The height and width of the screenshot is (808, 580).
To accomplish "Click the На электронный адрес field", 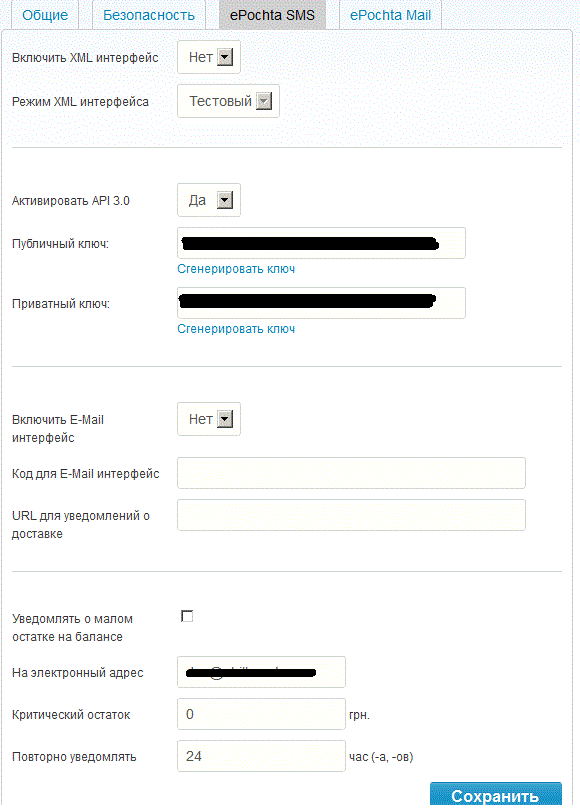I will pos(261,671).
